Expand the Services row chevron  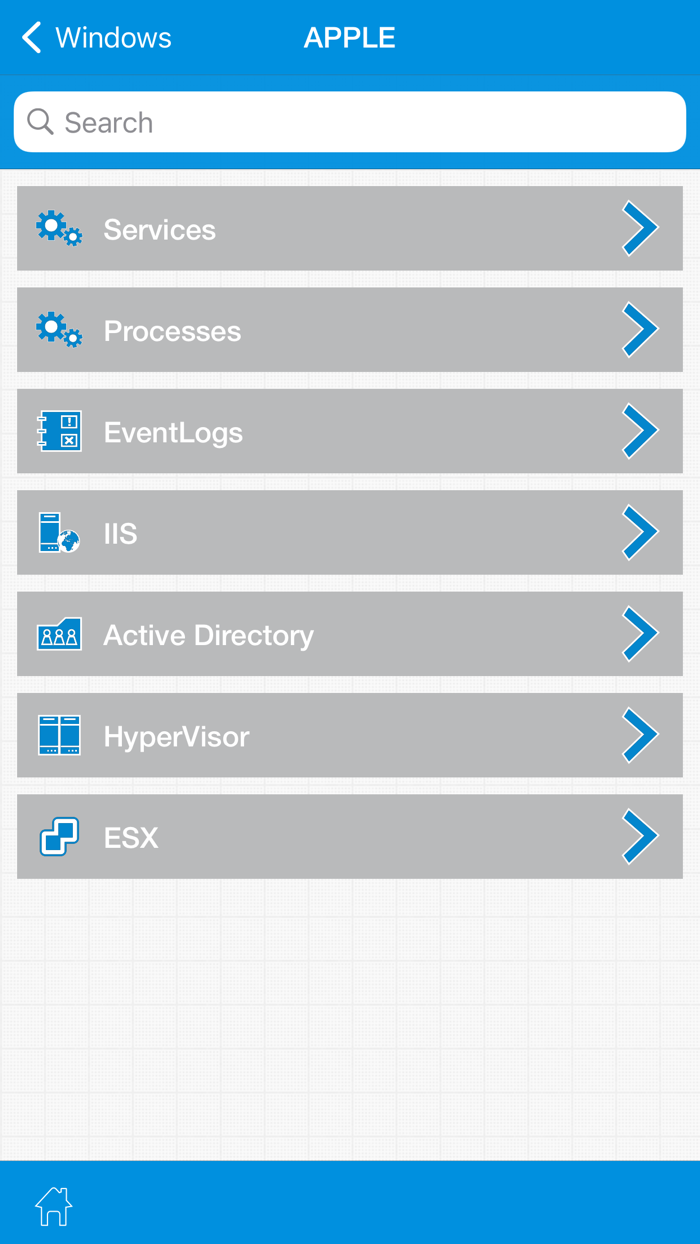click(641, 228)
